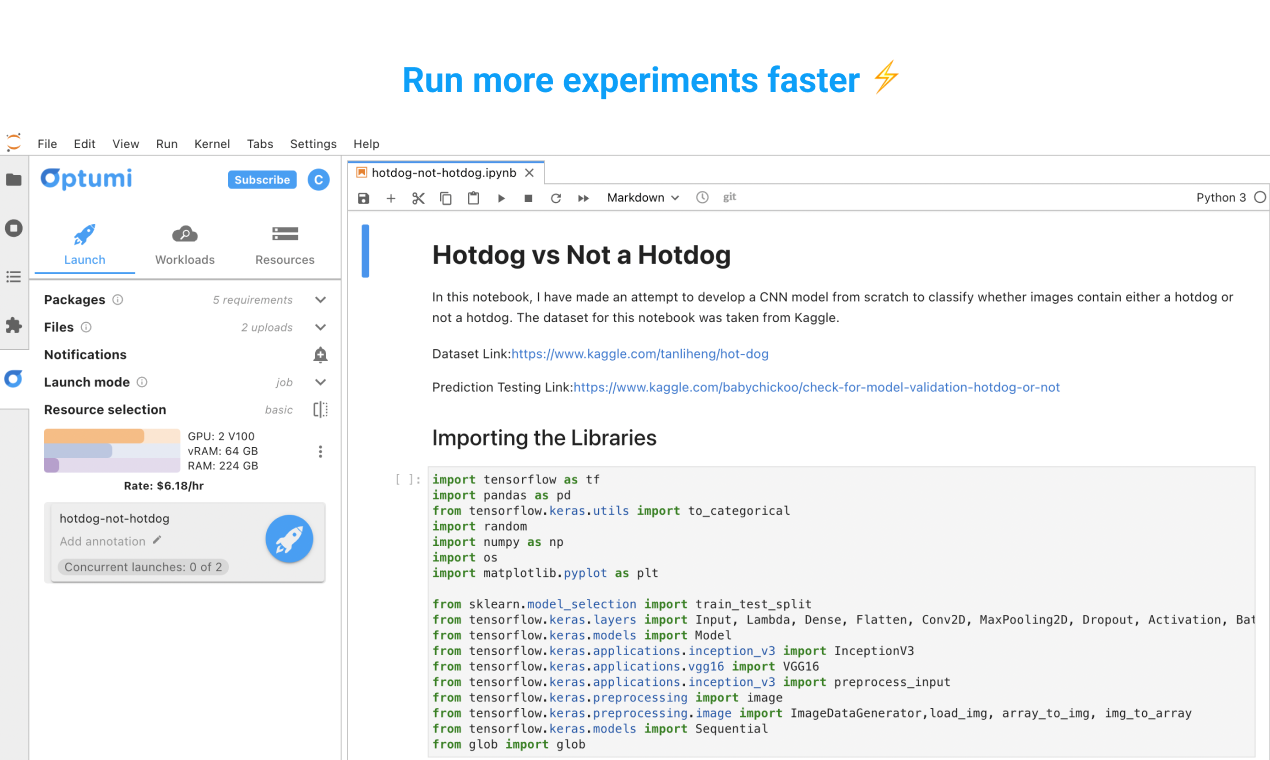The width and height of the screenshot is (1270, 760).
Task: Click the Importing the Libraries heading
Action: (544, 438)
